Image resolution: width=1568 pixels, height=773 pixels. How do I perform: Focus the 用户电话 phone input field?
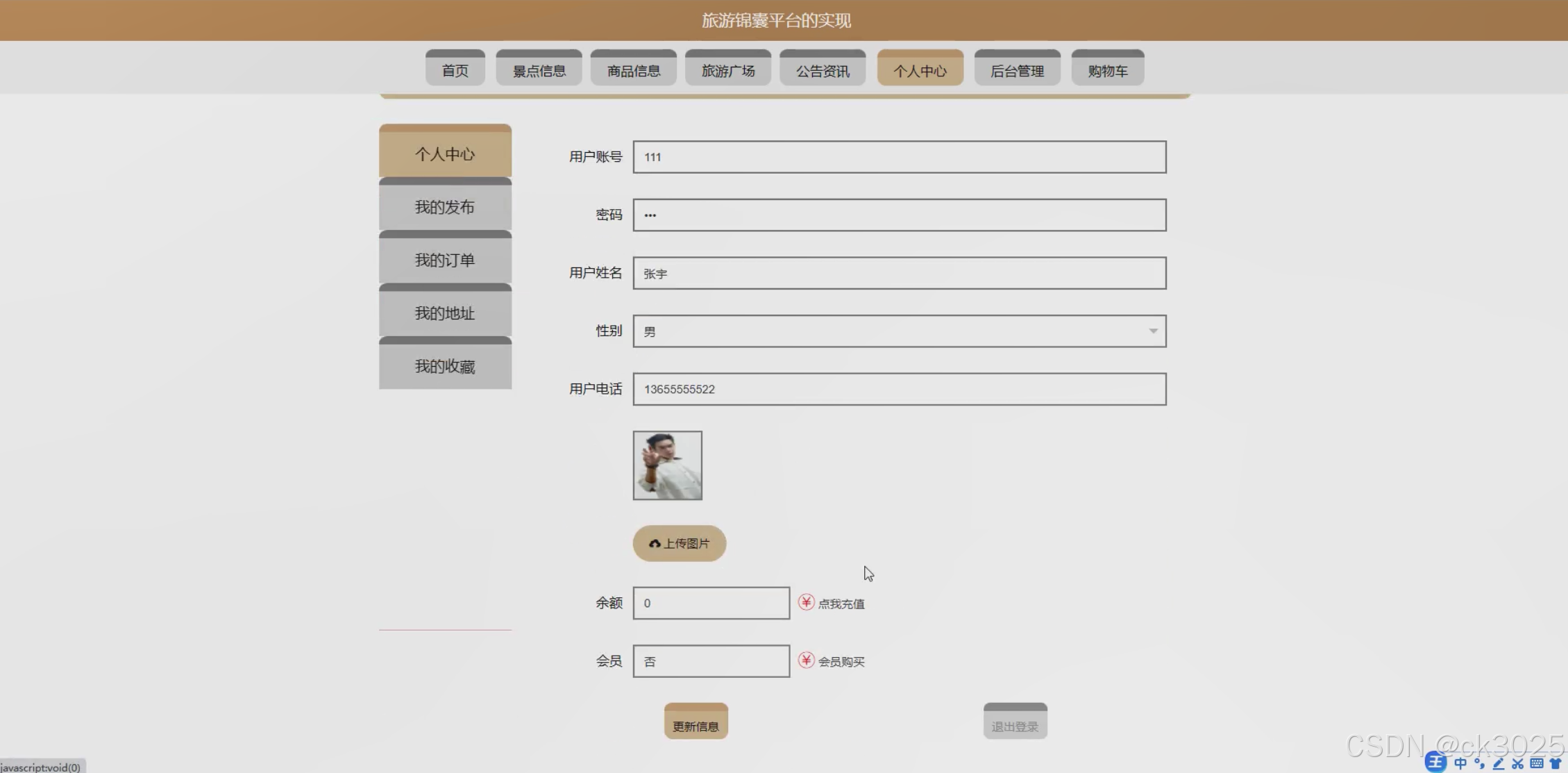pos(899,389)
